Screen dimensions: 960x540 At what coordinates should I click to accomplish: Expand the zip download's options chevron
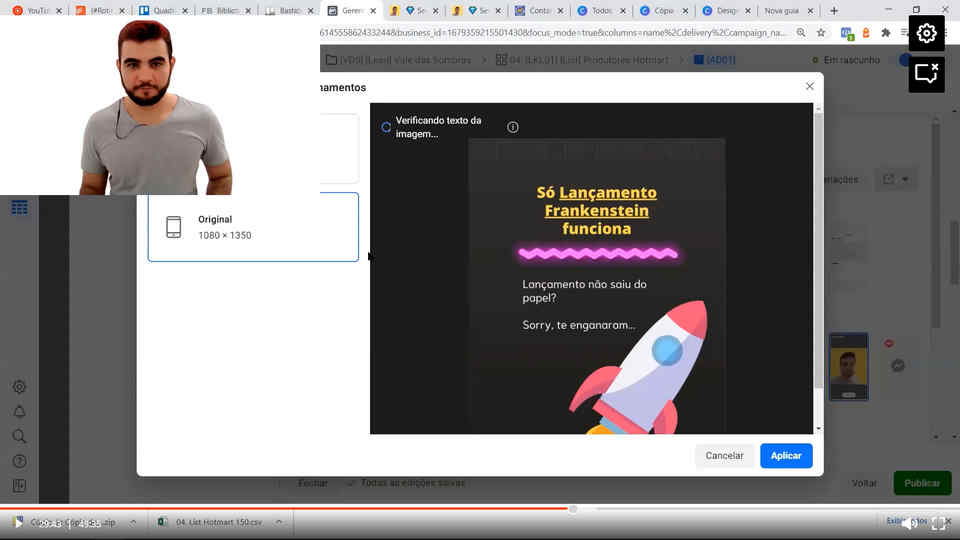[133, 522]
